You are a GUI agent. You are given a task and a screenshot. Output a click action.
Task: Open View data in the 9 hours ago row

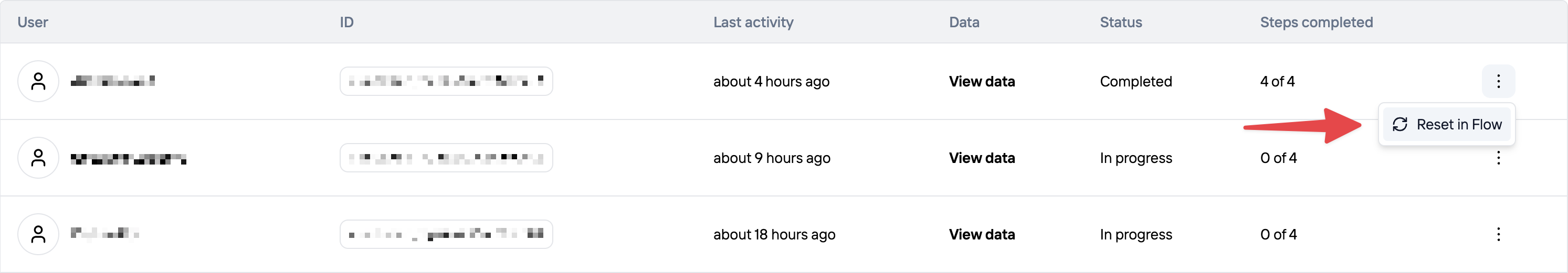[981, 158]
